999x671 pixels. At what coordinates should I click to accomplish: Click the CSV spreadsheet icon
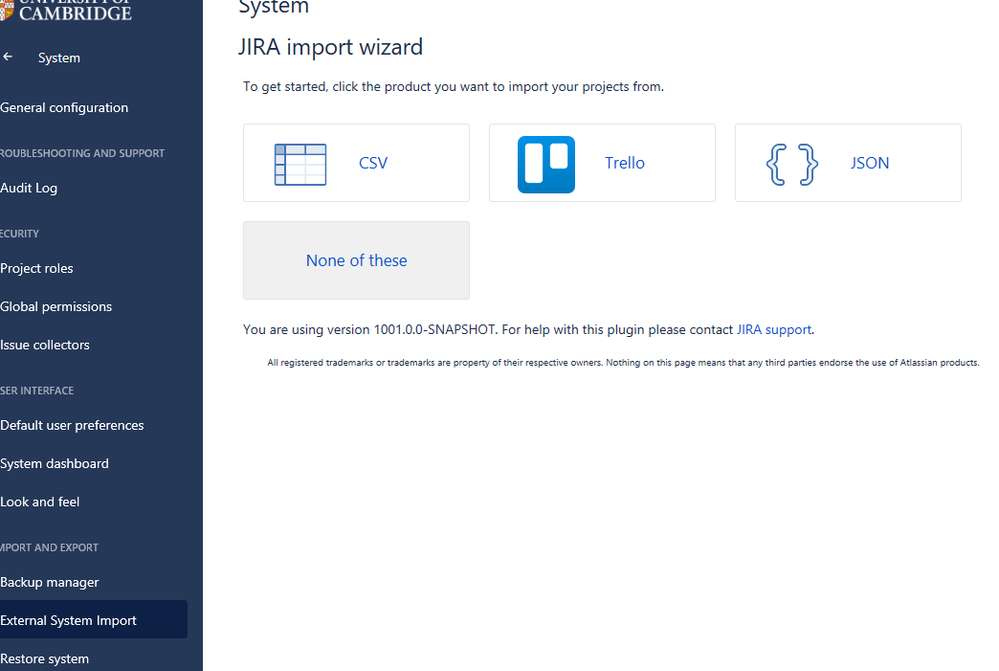(x=300, y=164)
